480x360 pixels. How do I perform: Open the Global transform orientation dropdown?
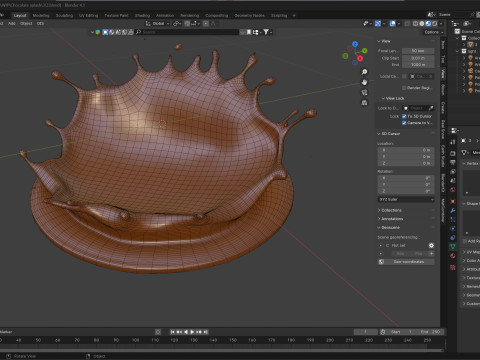point(158,23)
